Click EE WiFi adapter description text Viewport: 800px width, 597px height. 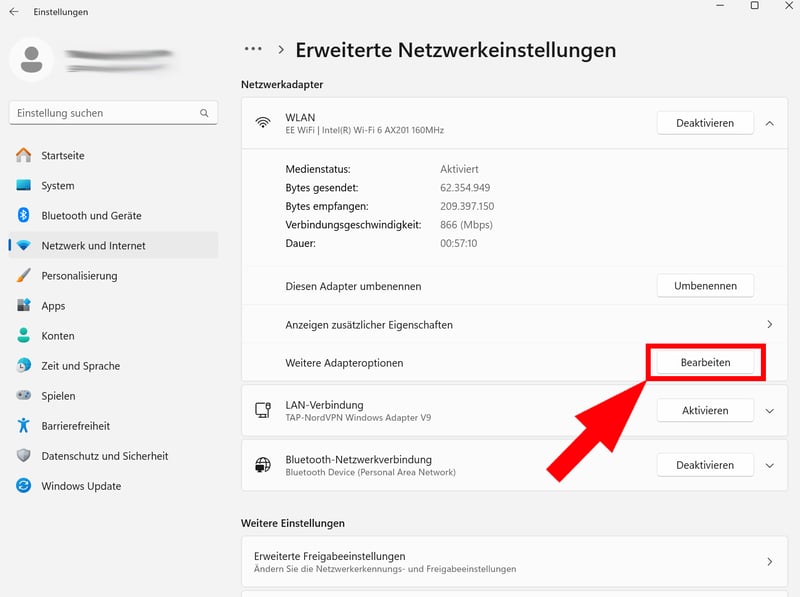point(364,130)
